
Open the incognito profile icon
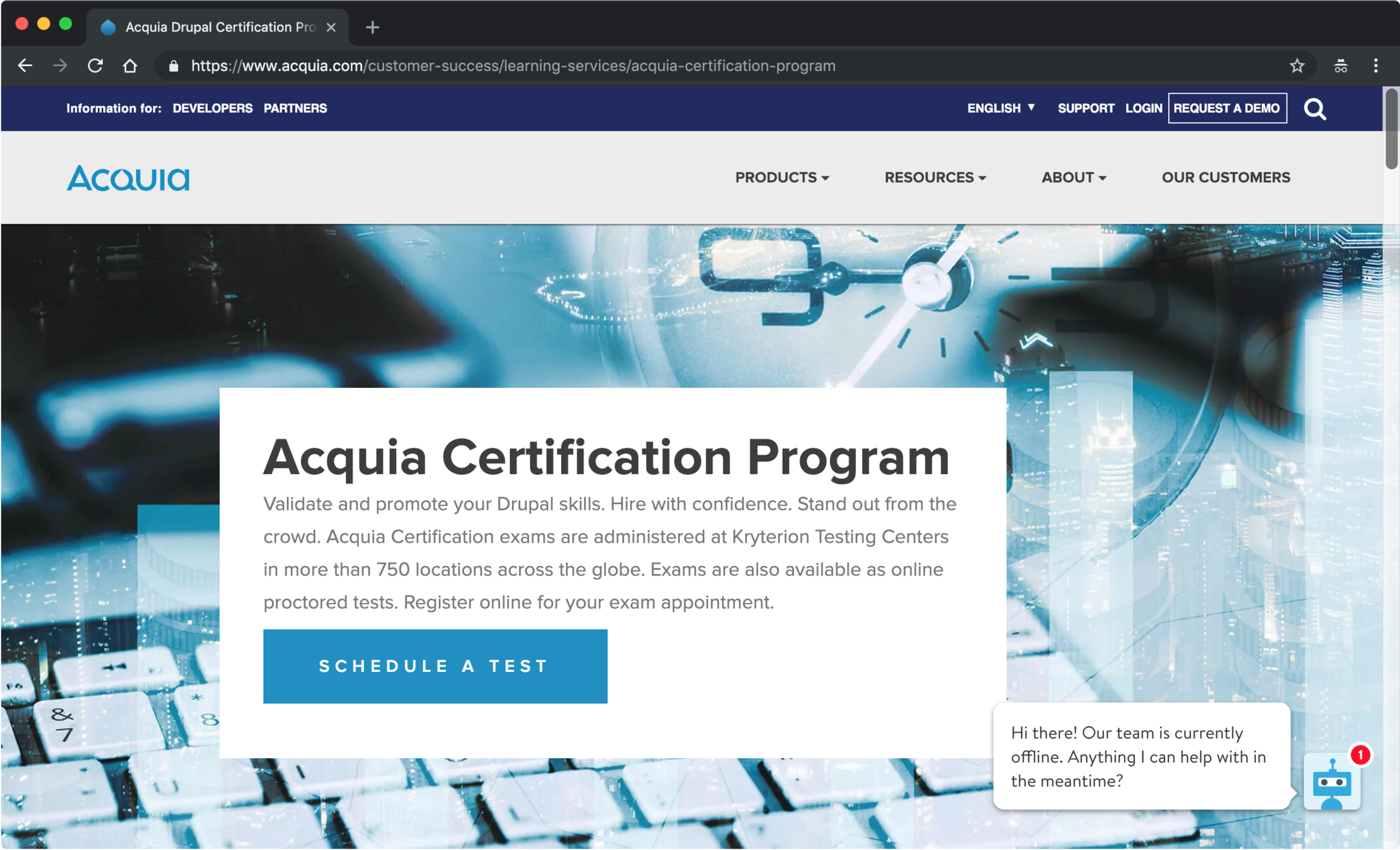tap(1341, 65)
